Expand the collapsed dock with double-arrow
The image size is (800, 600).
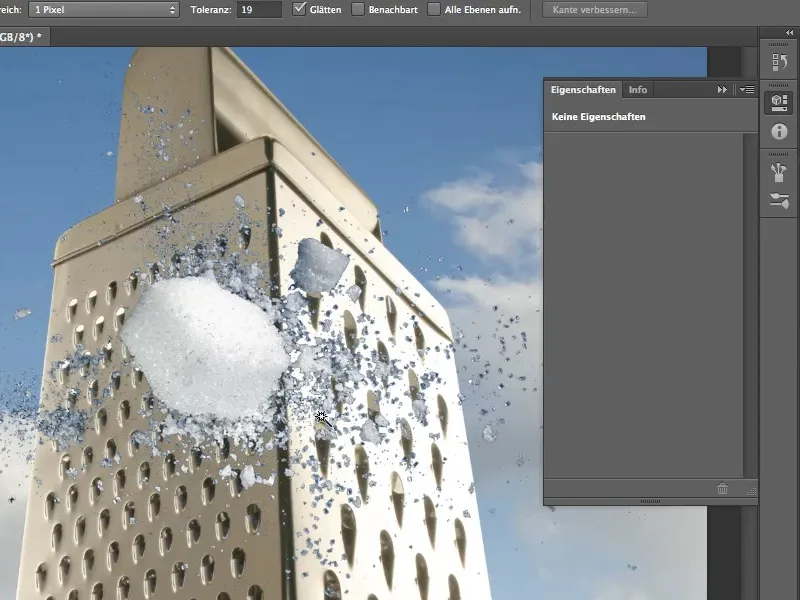pyautogui.click(x=789, y=33)
